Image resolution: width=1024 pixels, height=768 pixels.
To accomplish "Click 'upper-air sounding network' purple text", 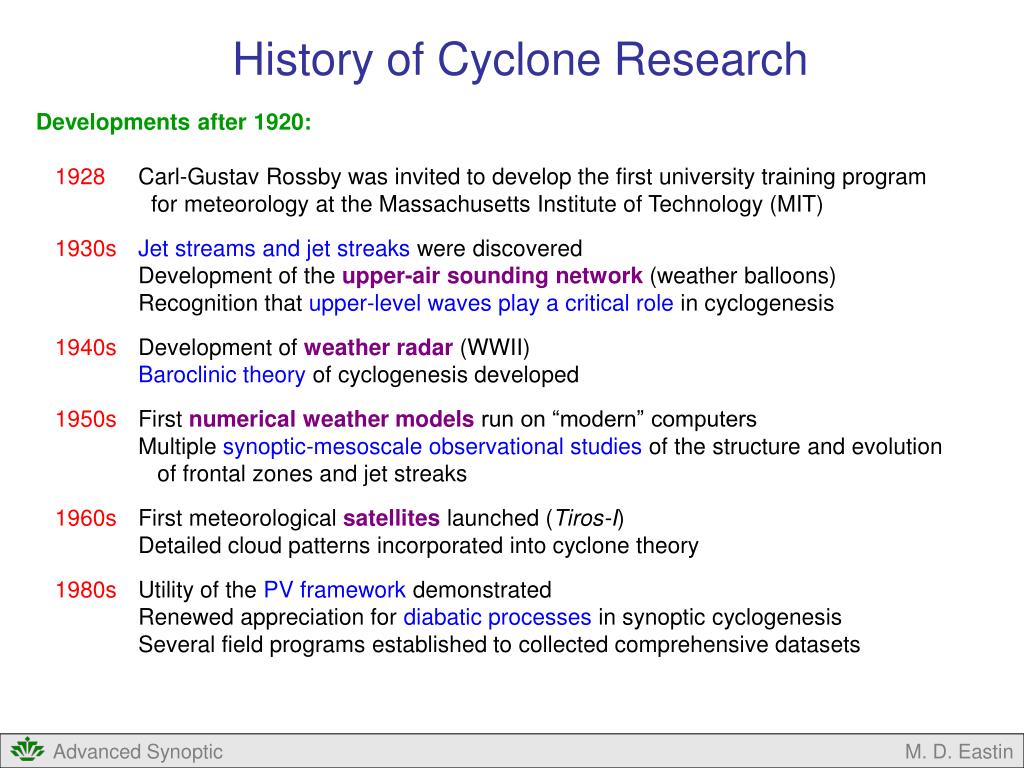I will [492, 276].
